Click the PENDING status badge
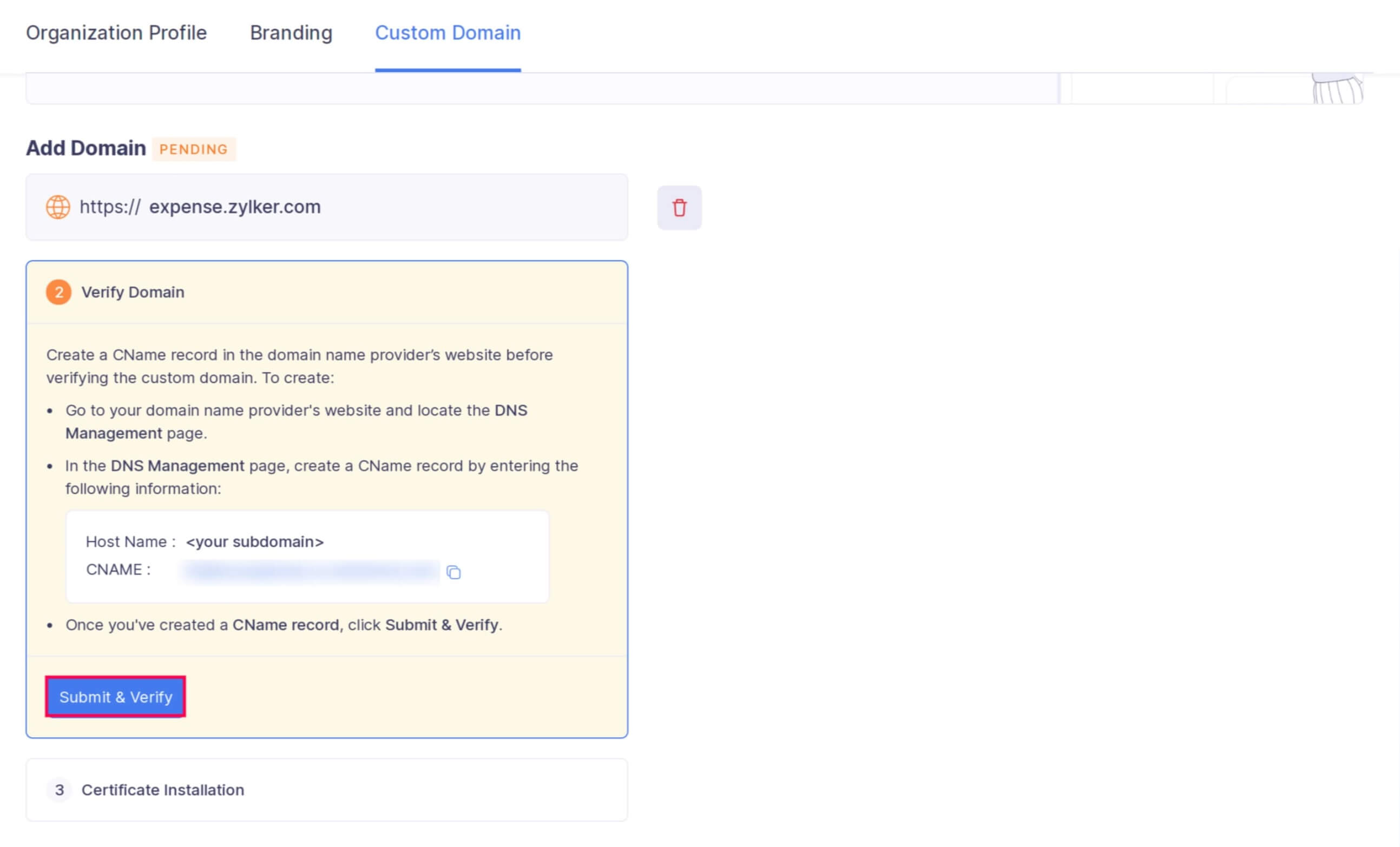Image resolution: width=1400 pixels, height=847 pixels. (194, 149)
